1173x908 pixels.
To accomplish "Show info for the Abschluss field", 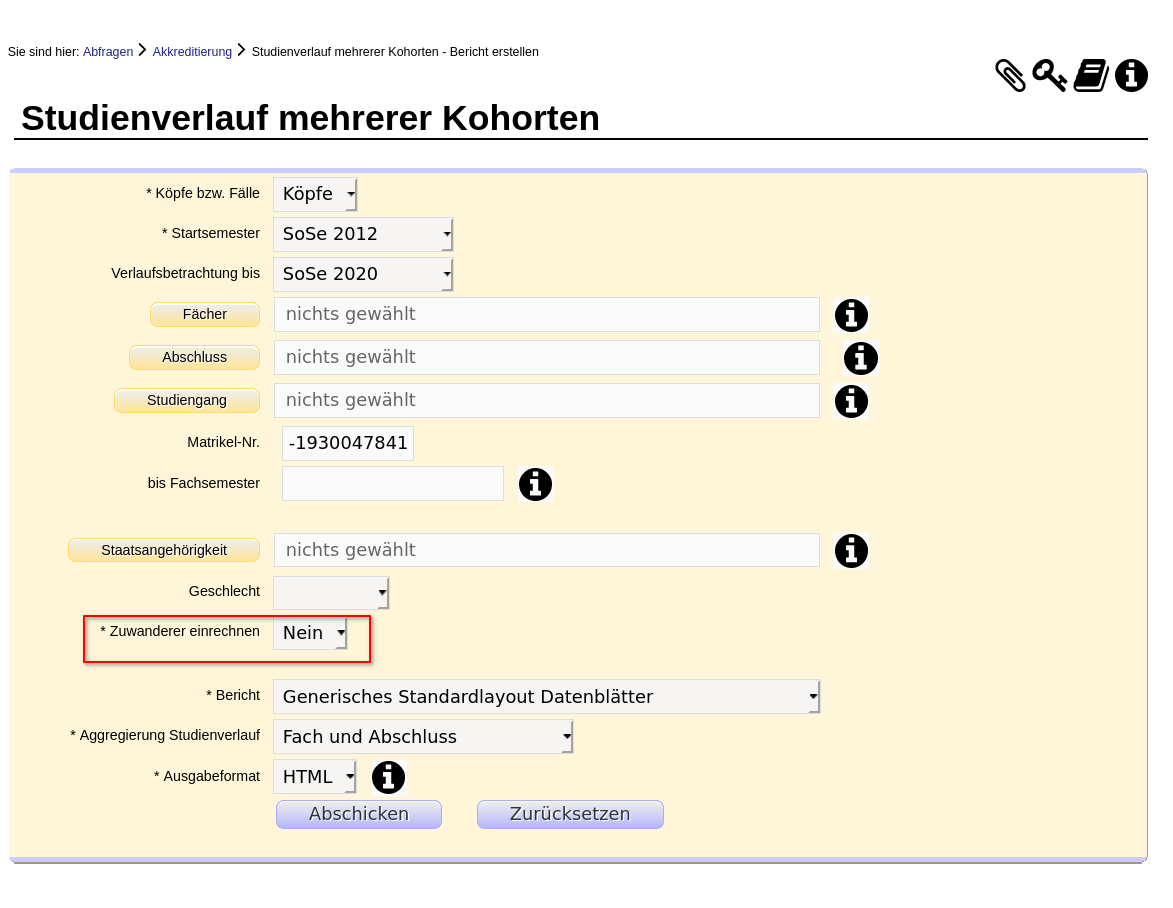I will (x=860, y=358).
